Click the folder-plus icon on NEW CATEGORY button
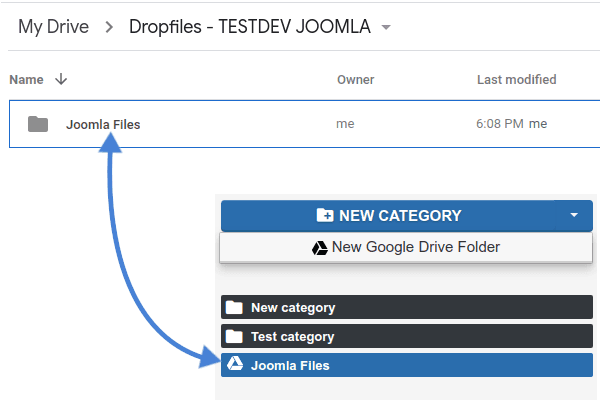The image size is (600, 400). 325,215
